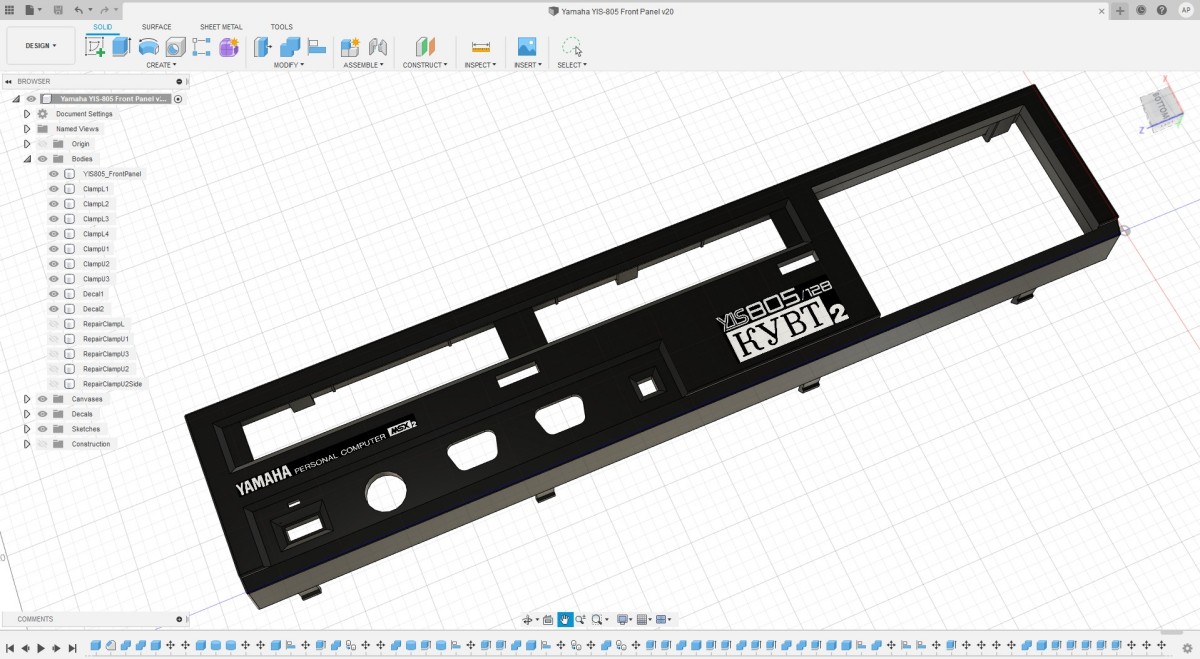Select the Create Form tool
This screenshot has width=1200, height=659.
click(229, 47)
